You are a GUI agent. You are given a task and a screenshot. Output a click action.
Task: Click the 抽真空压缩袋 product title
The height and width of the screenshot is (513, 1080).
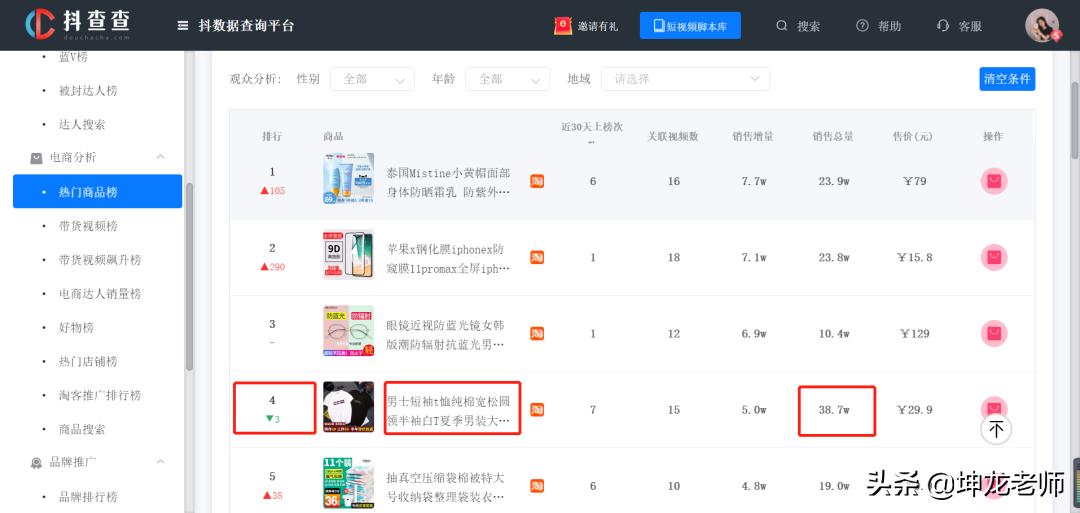448,486
